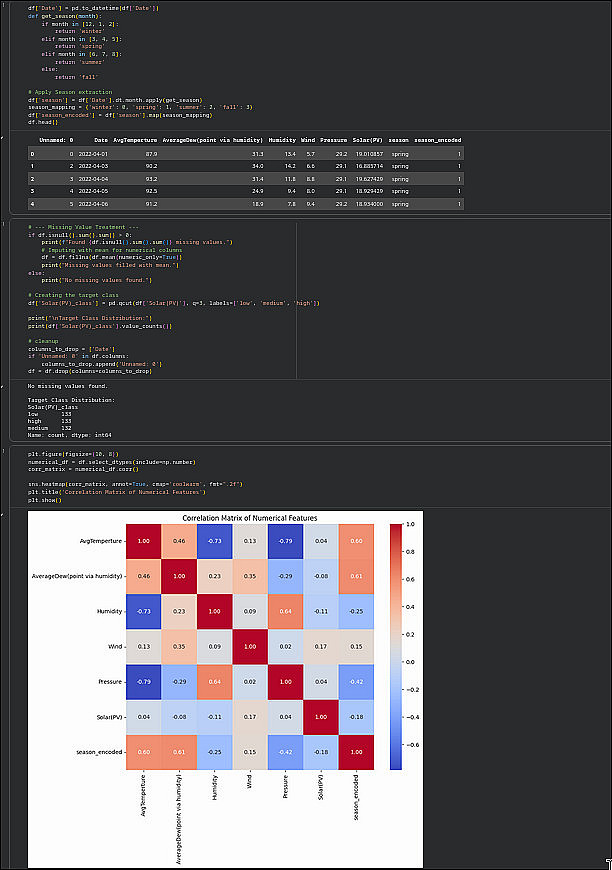Viewport: 612px width, 870px height.
Task: Click the pd.qcut Solar(PV)_class code line
Action: pyautogui.click(x=174, y=303)
